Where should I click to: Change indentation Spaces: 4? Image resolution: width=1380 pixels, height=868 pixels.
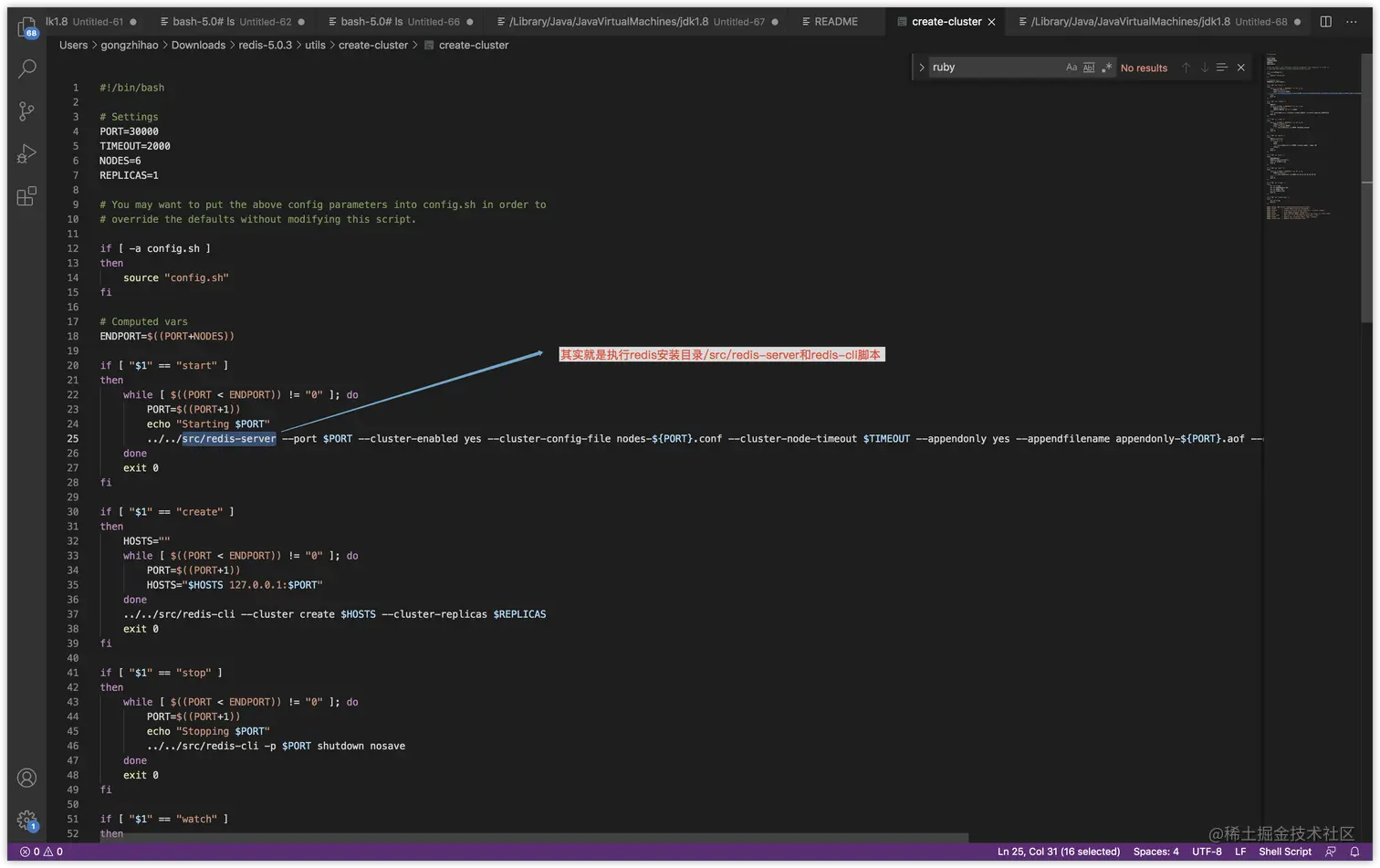pos(1156,852)
